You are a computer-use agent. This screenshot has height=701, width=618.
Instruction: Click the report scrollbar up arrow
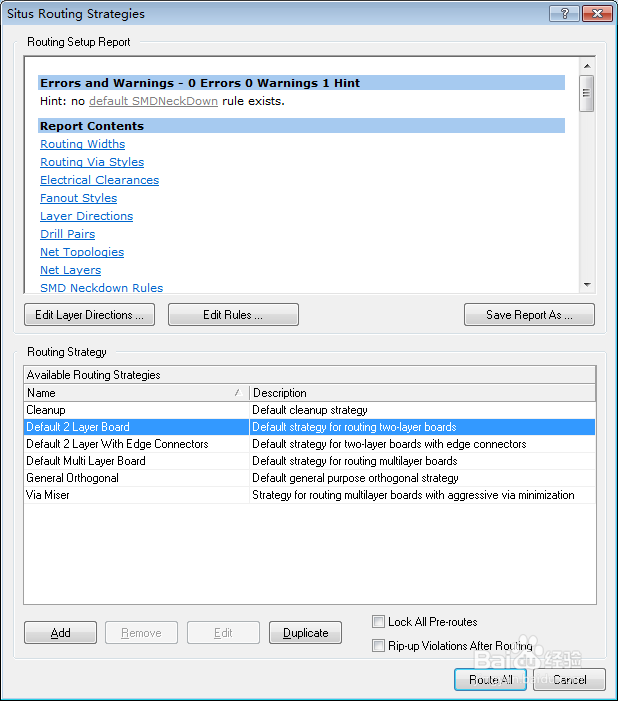(587, 66)
